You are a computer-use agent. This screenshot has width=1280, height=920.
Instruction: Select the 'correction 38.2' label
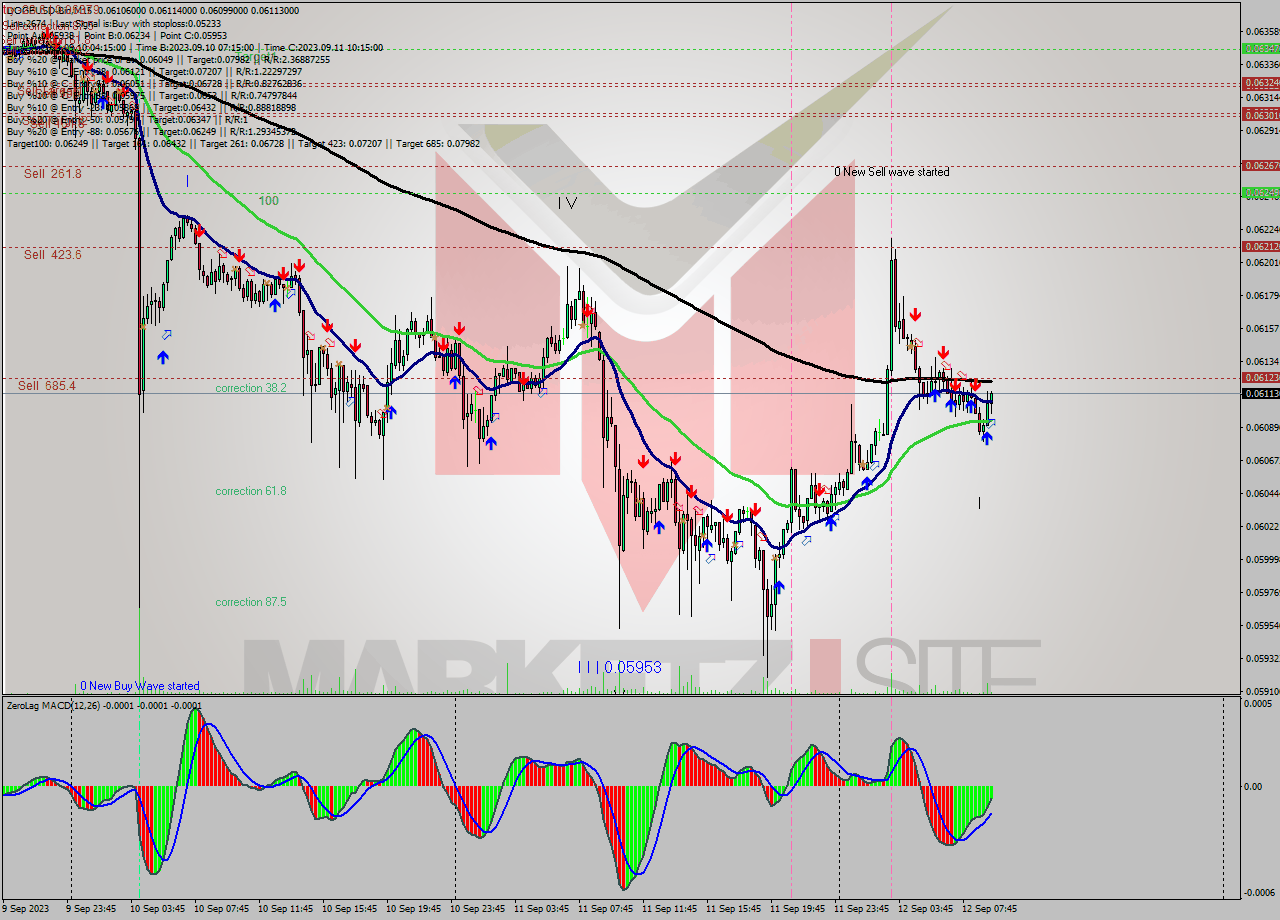coord(251,388)
